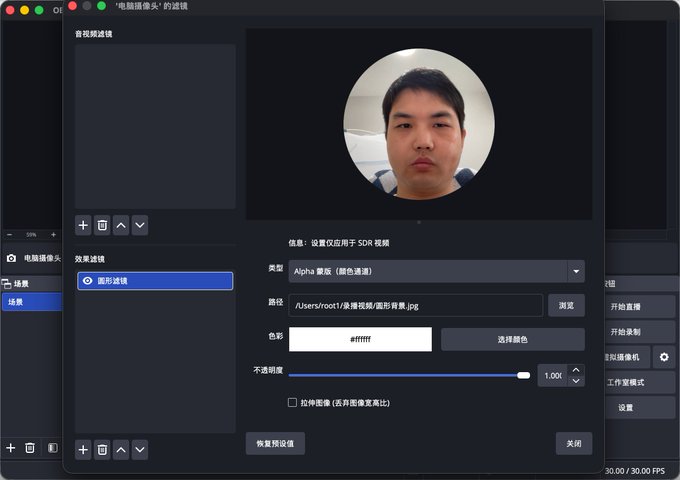Click the 恢复预设值 defaults button
Screen dimensions: 680x480
pos(275,443)
